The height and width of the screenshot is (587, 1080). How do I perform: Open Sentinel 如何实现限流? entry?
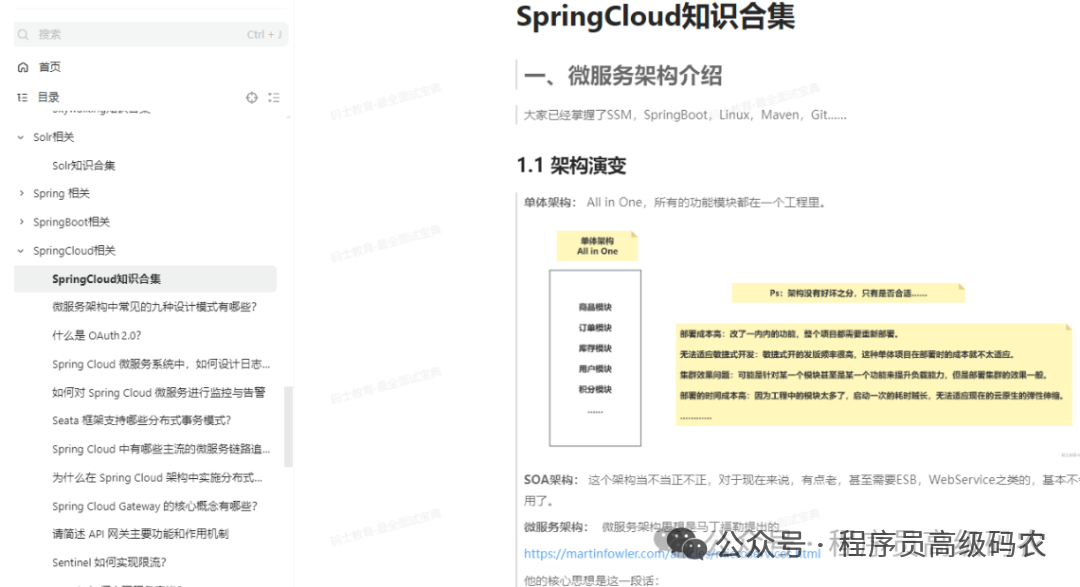109,562
